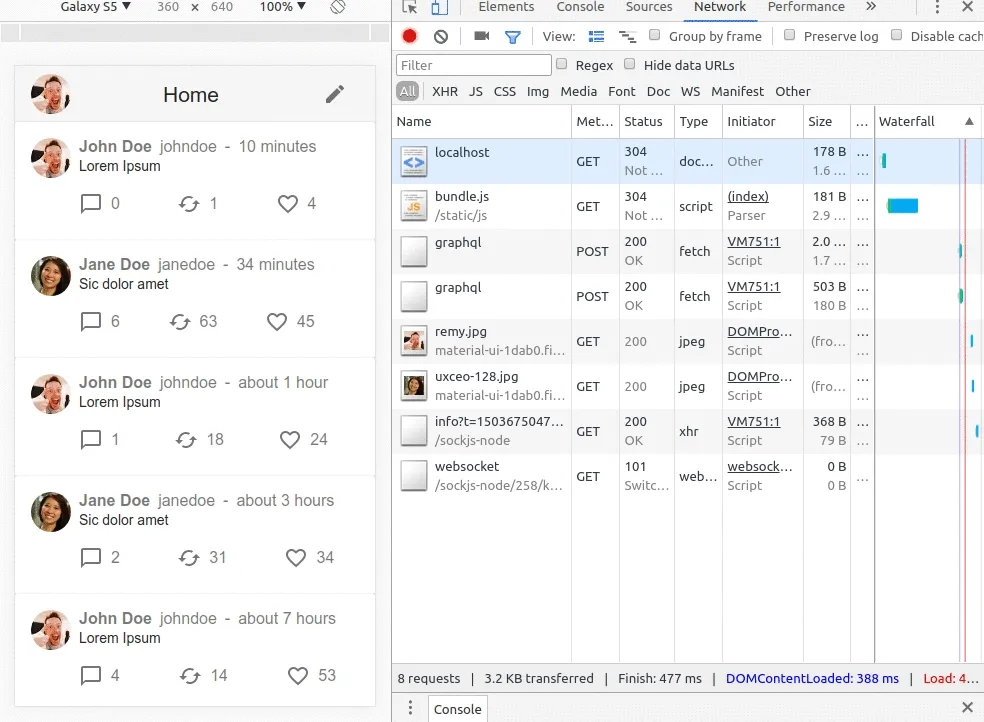
Task: Click inside the Filter text field
Action: point(474,65)
